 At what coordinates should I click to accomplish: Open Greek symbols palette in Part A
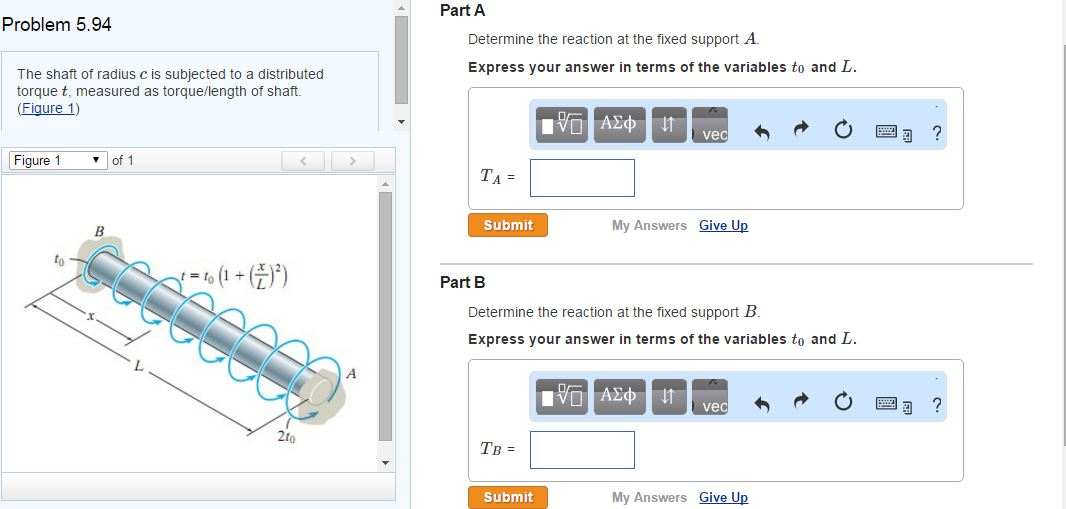618,125
